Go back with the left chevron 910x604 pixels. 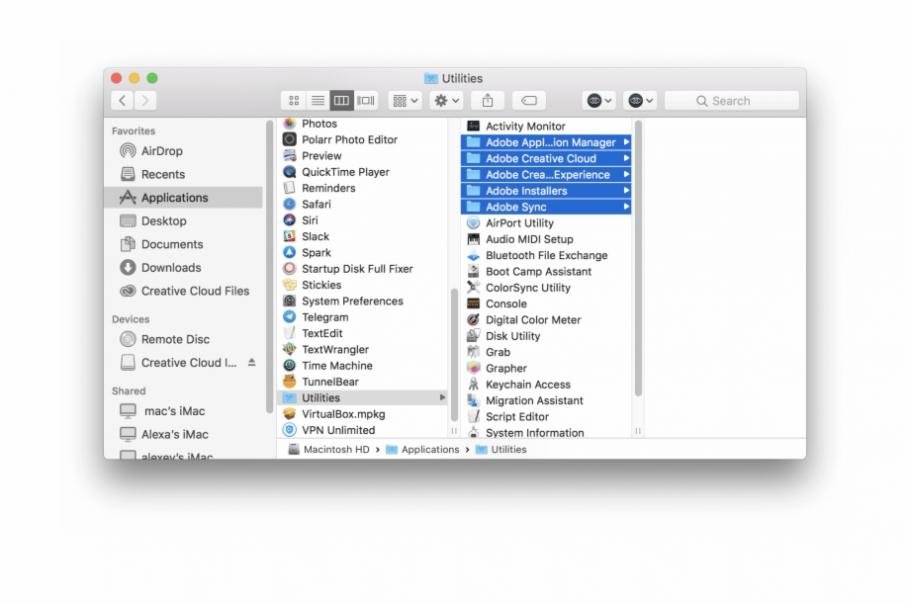pyautogui.click(x=122, y=101)
